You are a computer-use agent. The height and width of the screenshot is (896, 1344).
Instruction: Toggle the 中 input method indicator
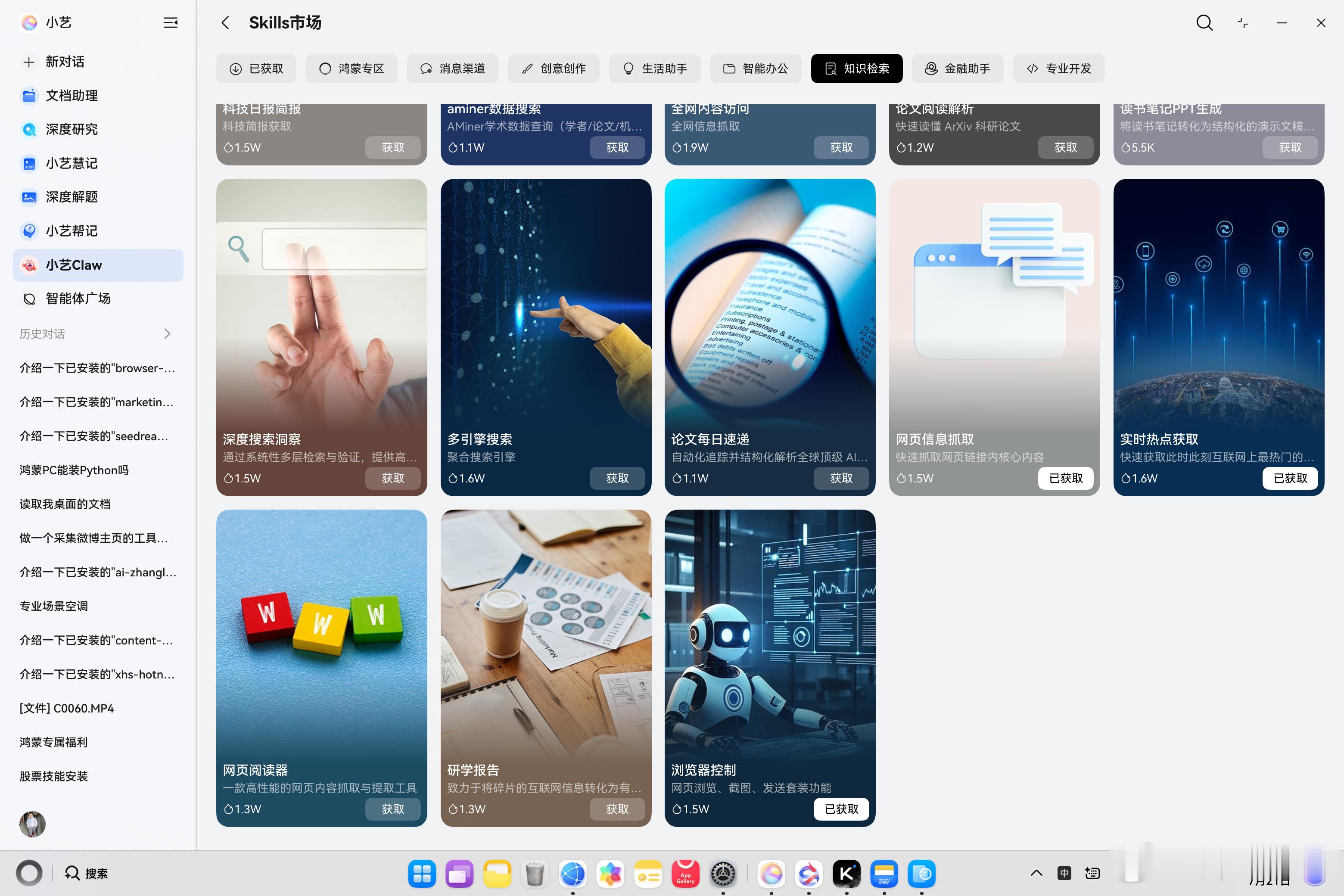point(1064,873)
